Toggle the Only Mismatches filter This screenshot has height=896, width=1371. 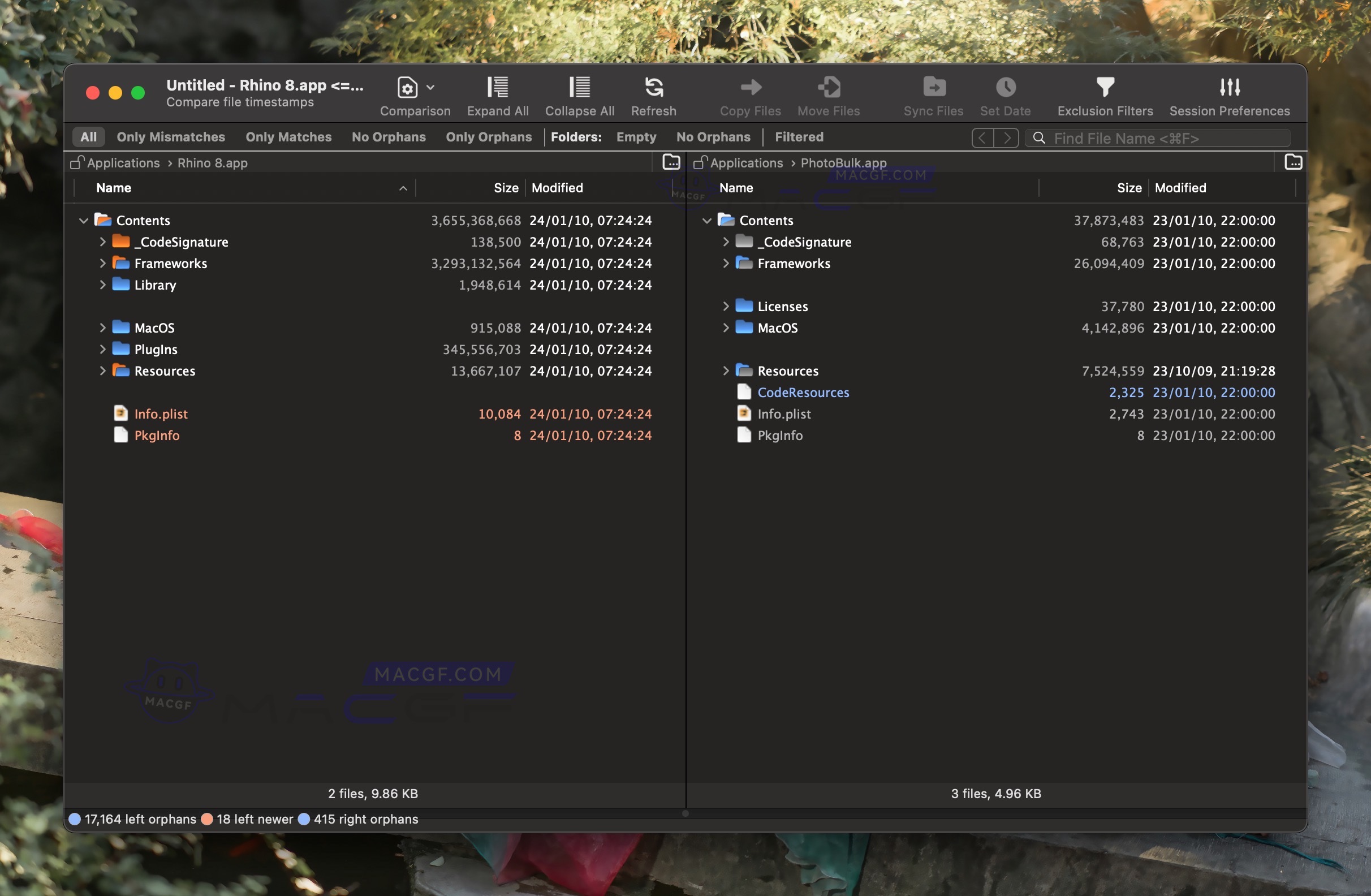171,136
